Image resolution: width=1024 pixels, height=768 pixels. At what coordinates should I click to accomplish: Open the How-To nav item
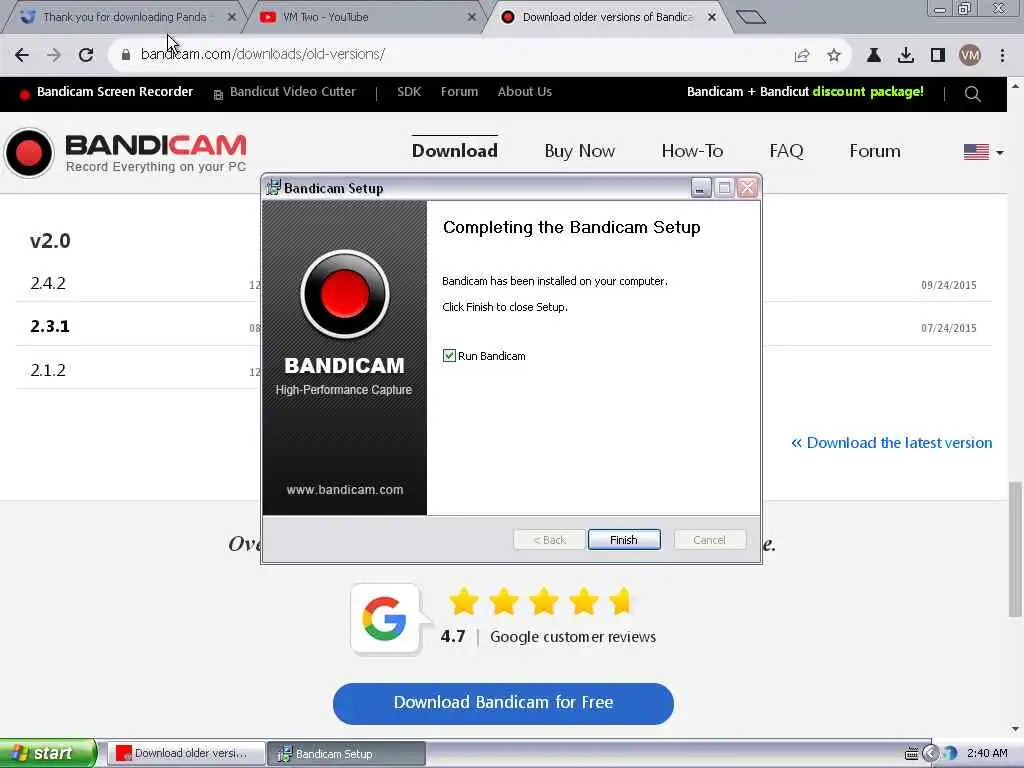click(x=692, y=151)
